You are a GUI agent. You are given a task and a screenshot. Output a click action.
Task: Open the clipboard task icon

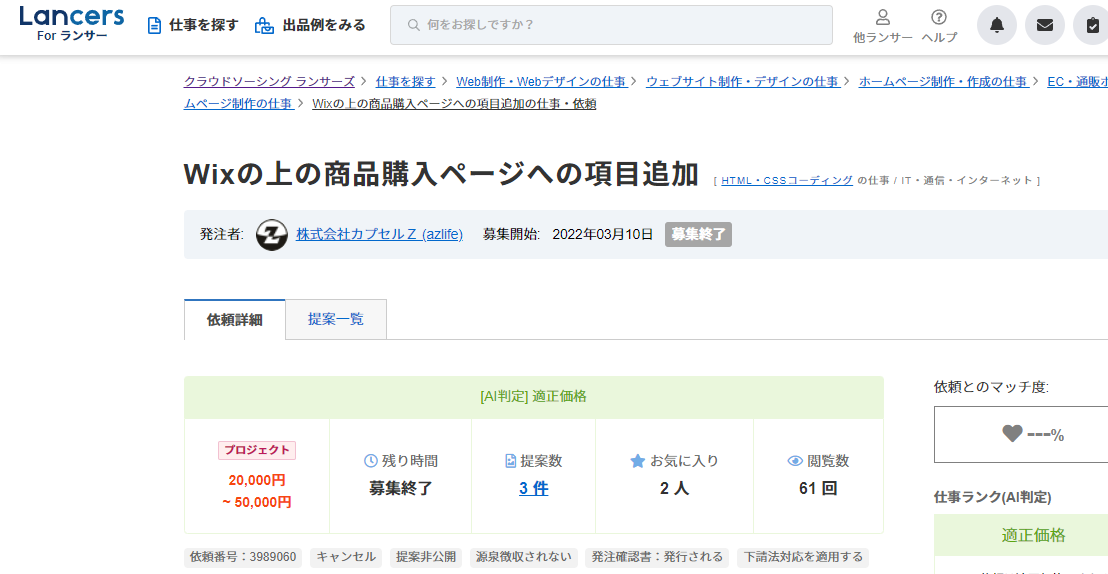point(1092,25)
